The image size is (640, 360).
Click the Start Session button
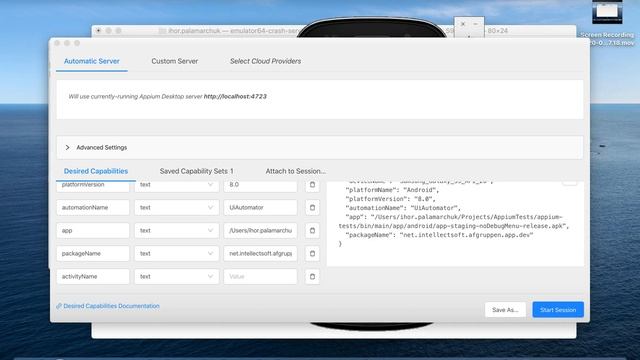coord(558,310)
